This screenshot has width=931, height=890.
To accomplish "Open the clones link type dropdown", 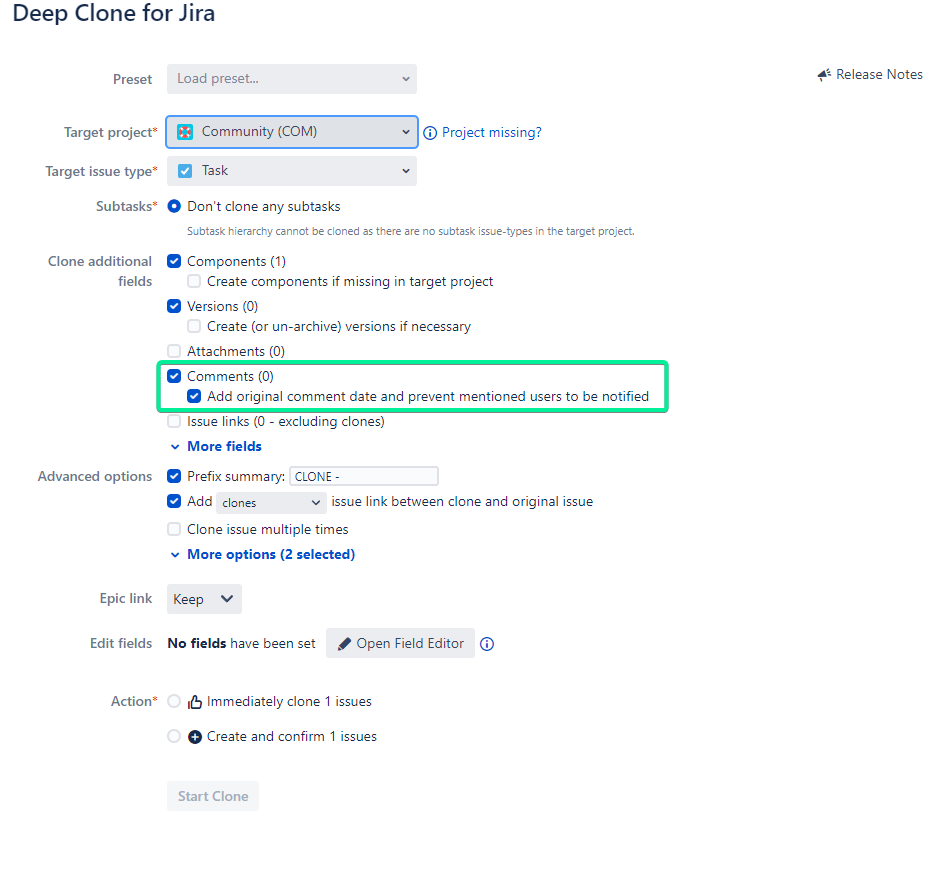I will point(271,503).
